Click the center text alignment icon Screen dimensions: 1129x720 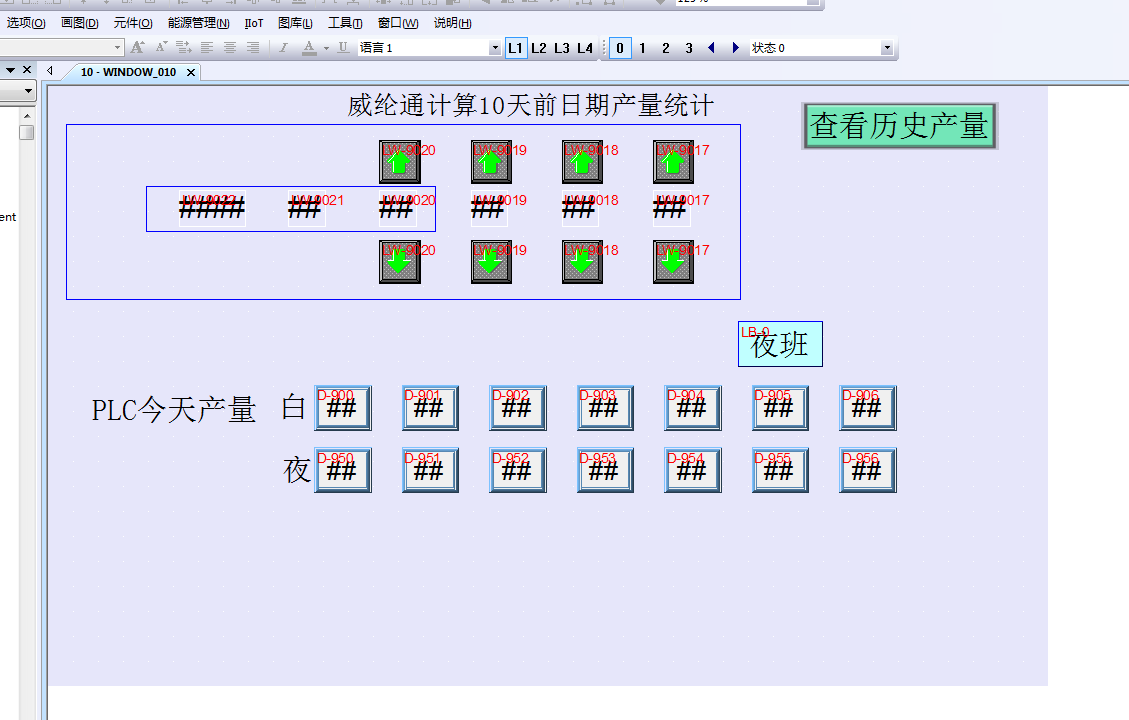coord(230,48)
